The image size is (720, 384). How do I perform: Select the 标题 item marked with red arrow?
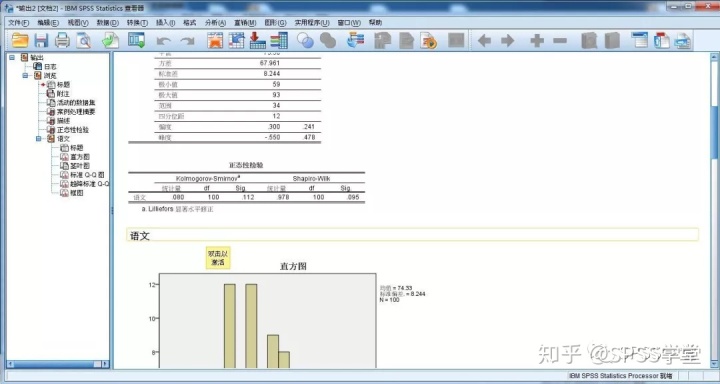tap(64, 85)
